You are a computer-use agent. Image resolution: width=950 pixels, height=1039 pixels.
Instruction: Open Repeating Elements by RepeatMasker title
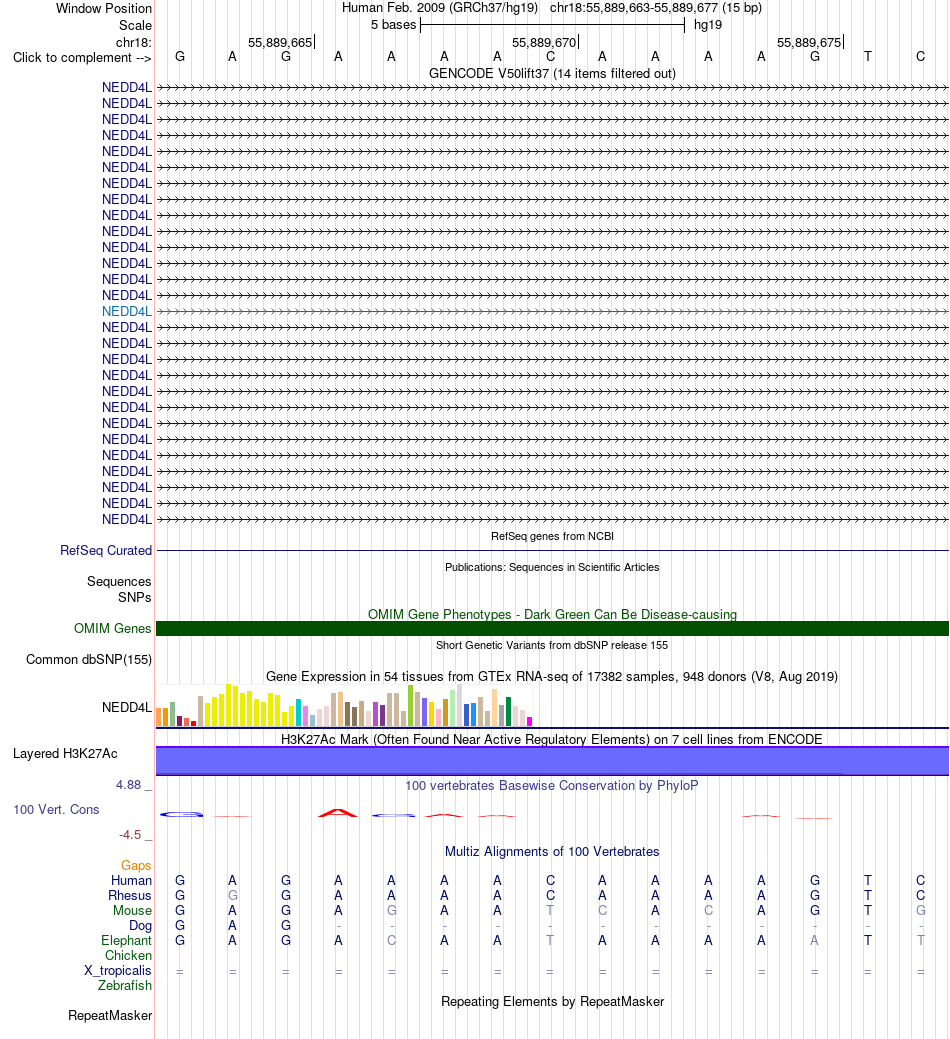coord(552,1002)
